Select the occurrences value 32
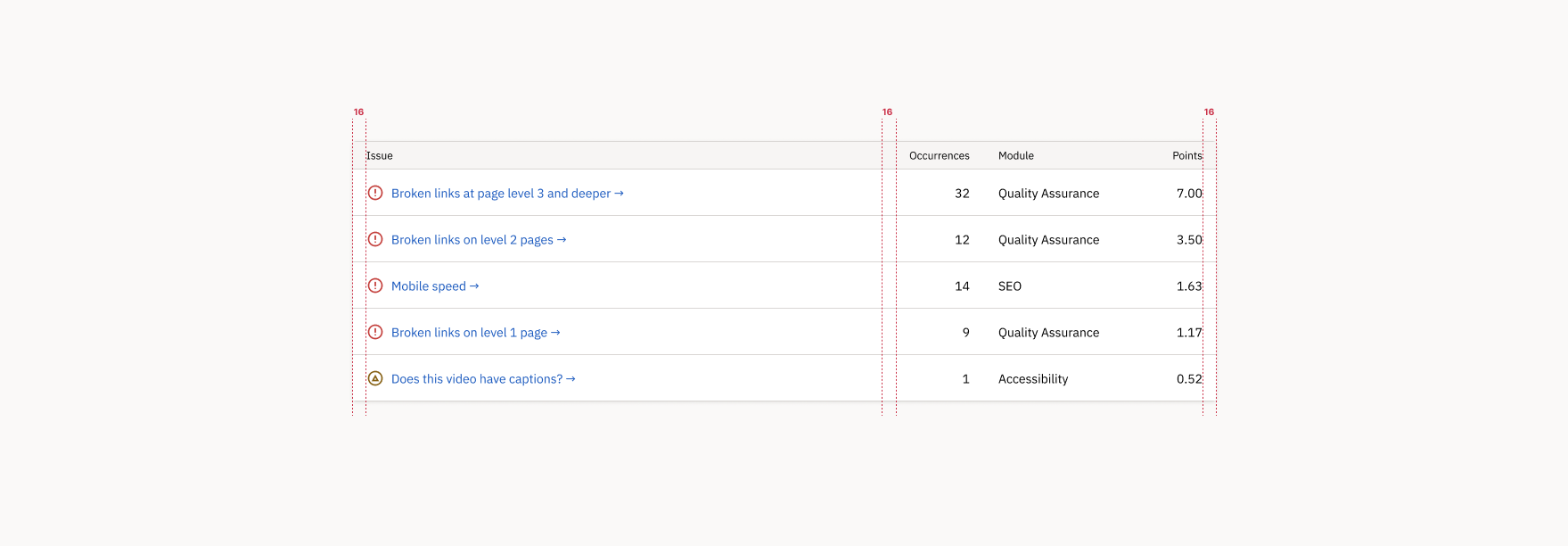 pos(962,194)
